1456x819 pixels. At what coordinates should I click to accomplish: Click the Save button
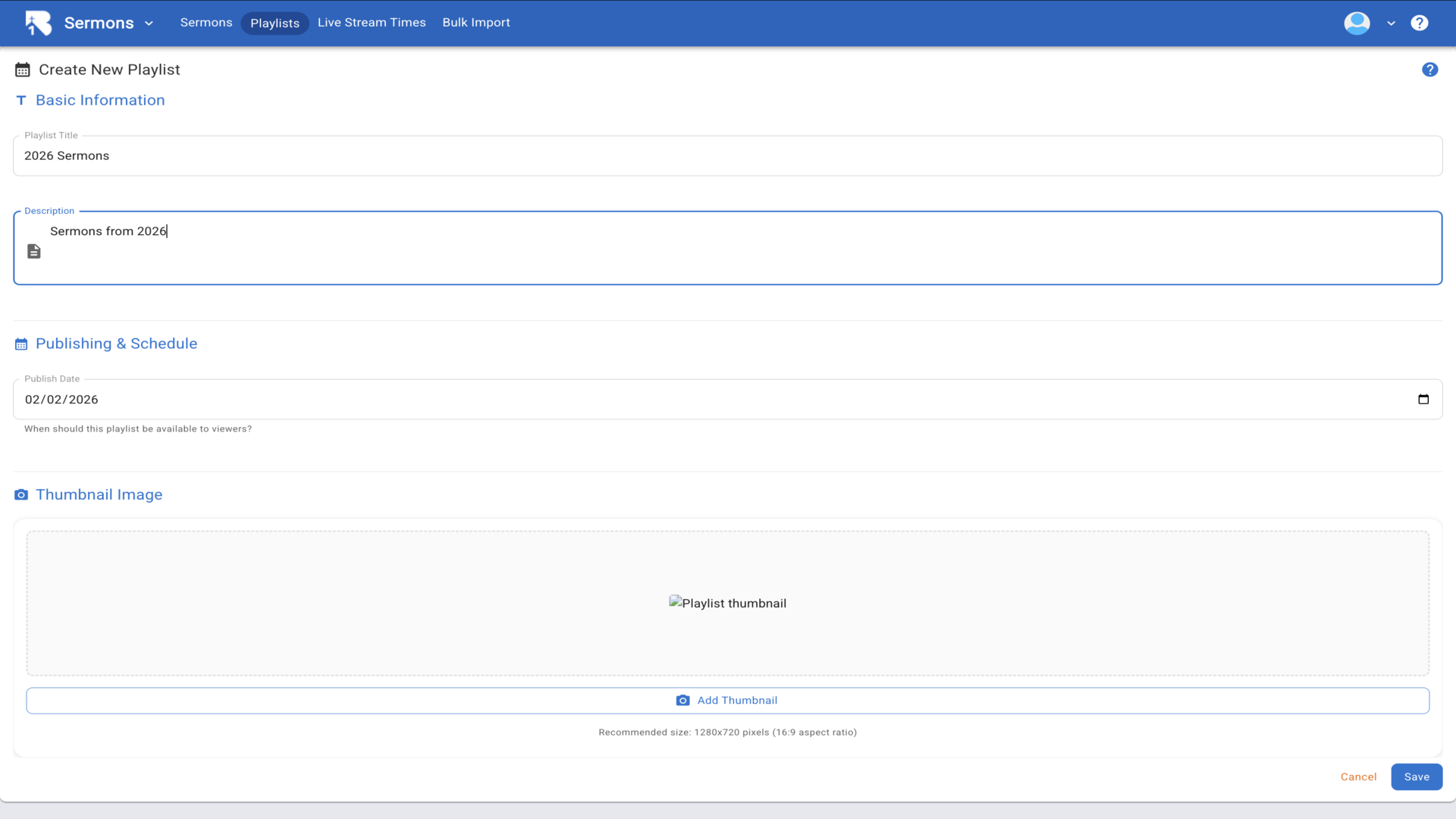tap(1416, 777)
